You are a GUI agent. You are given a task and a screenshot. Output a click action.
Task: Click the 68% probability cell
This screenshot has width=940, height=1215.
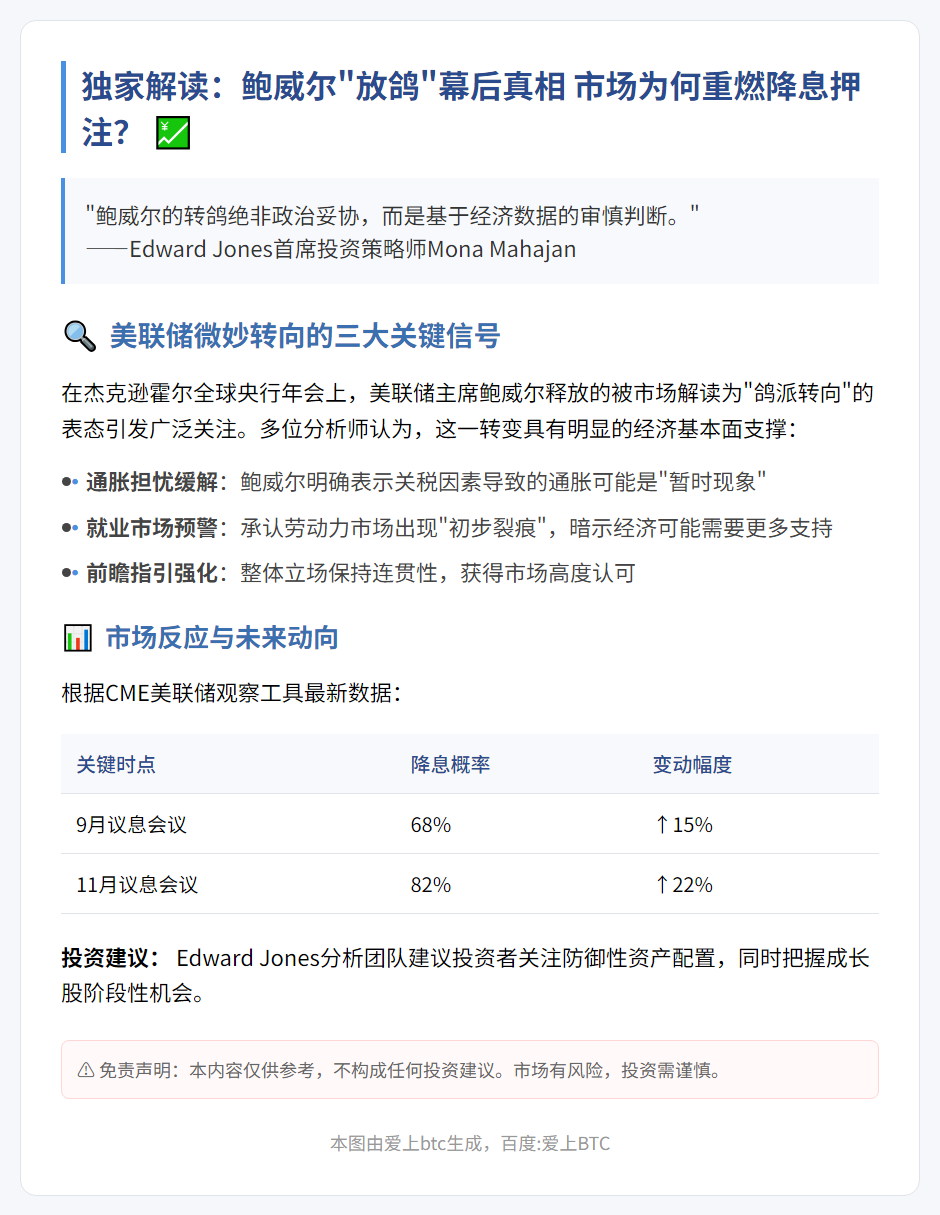pyautogui.click(x=431, y=825)
